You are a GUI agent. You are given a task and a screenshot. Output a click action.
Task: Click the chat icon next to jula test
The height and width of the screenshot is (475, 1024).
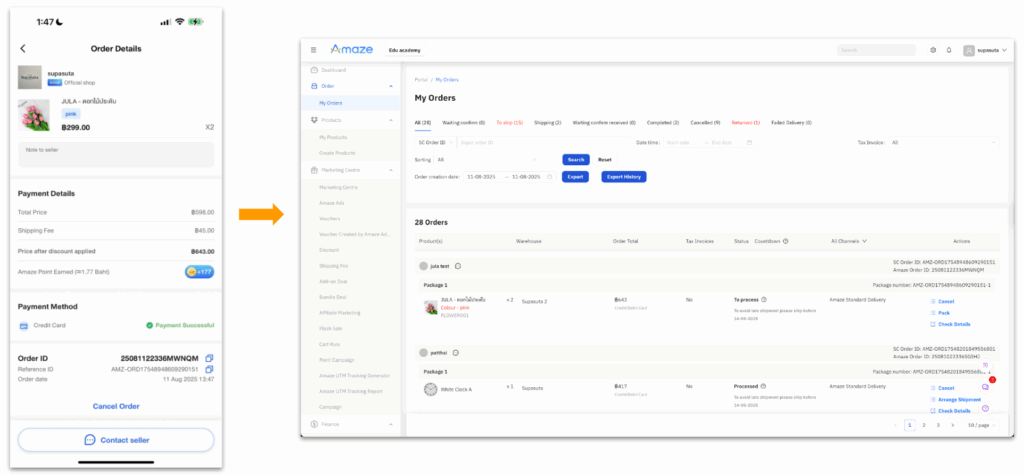[457, 265]
